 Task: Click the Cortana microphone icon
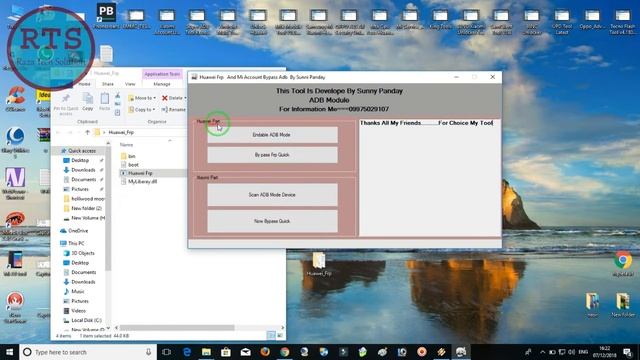(149, 352)
